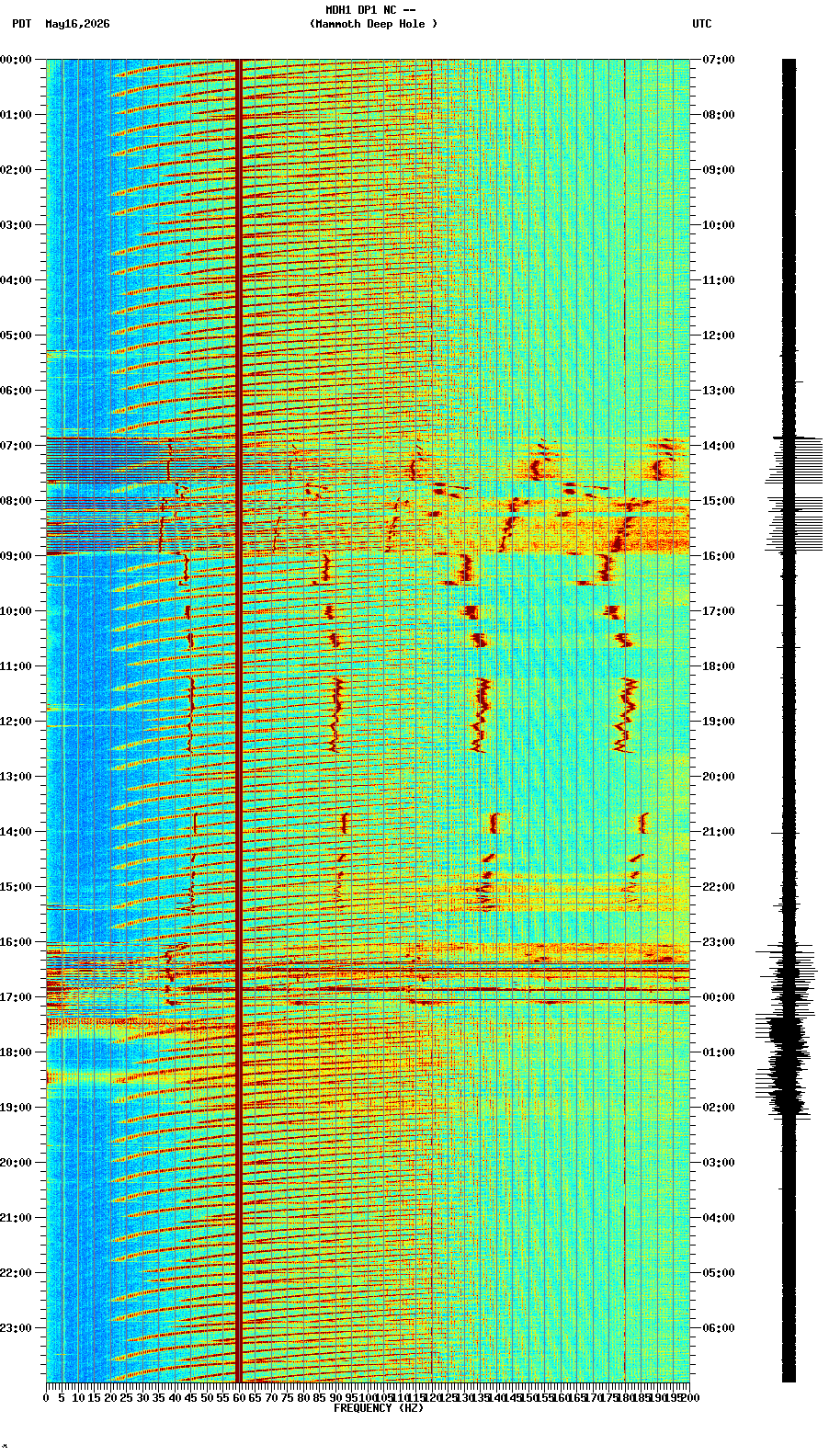This screenshot has height=1456, width=829.
Task: Click '11:00' on the PDT time axis
Action: pos(16,666)
